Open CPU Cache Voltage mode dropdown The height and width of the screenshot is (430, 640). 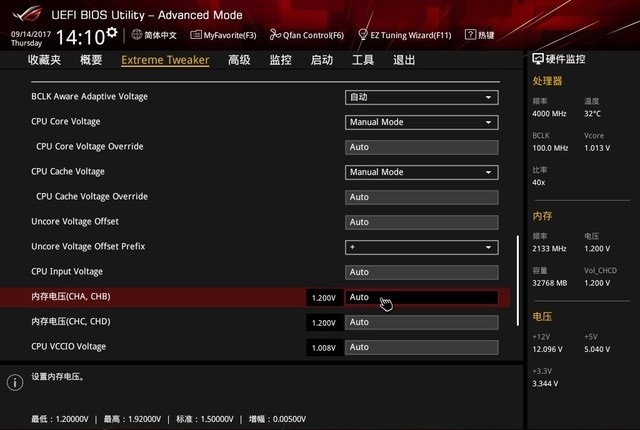click(x=421, y=172)
